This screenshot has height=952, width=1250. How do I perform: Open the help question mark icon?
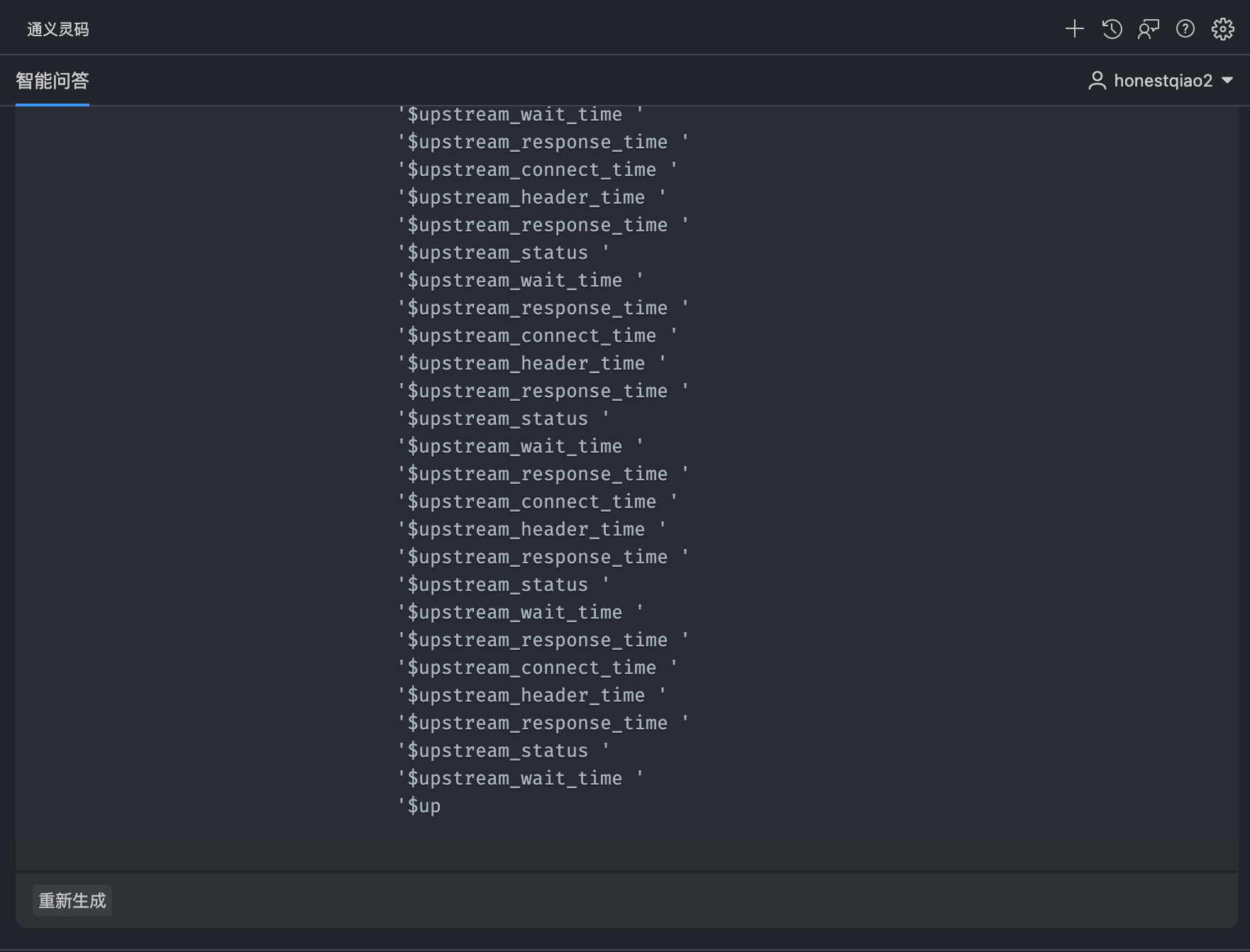(x=1185, y=29)
